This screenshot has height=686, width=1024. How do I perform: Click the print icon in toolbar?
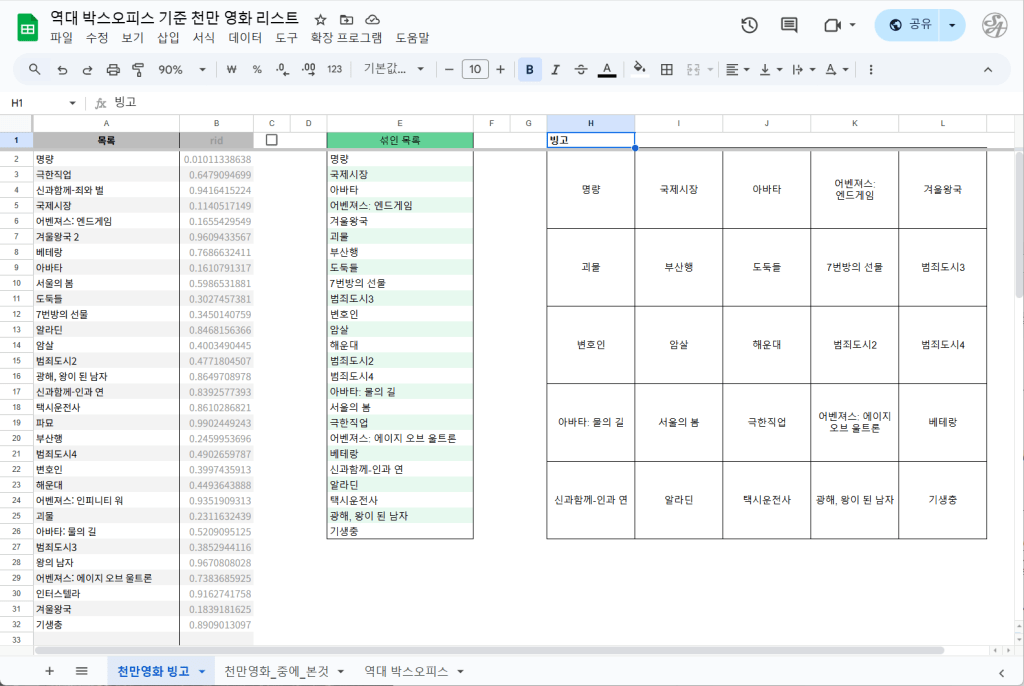point(113,70)
